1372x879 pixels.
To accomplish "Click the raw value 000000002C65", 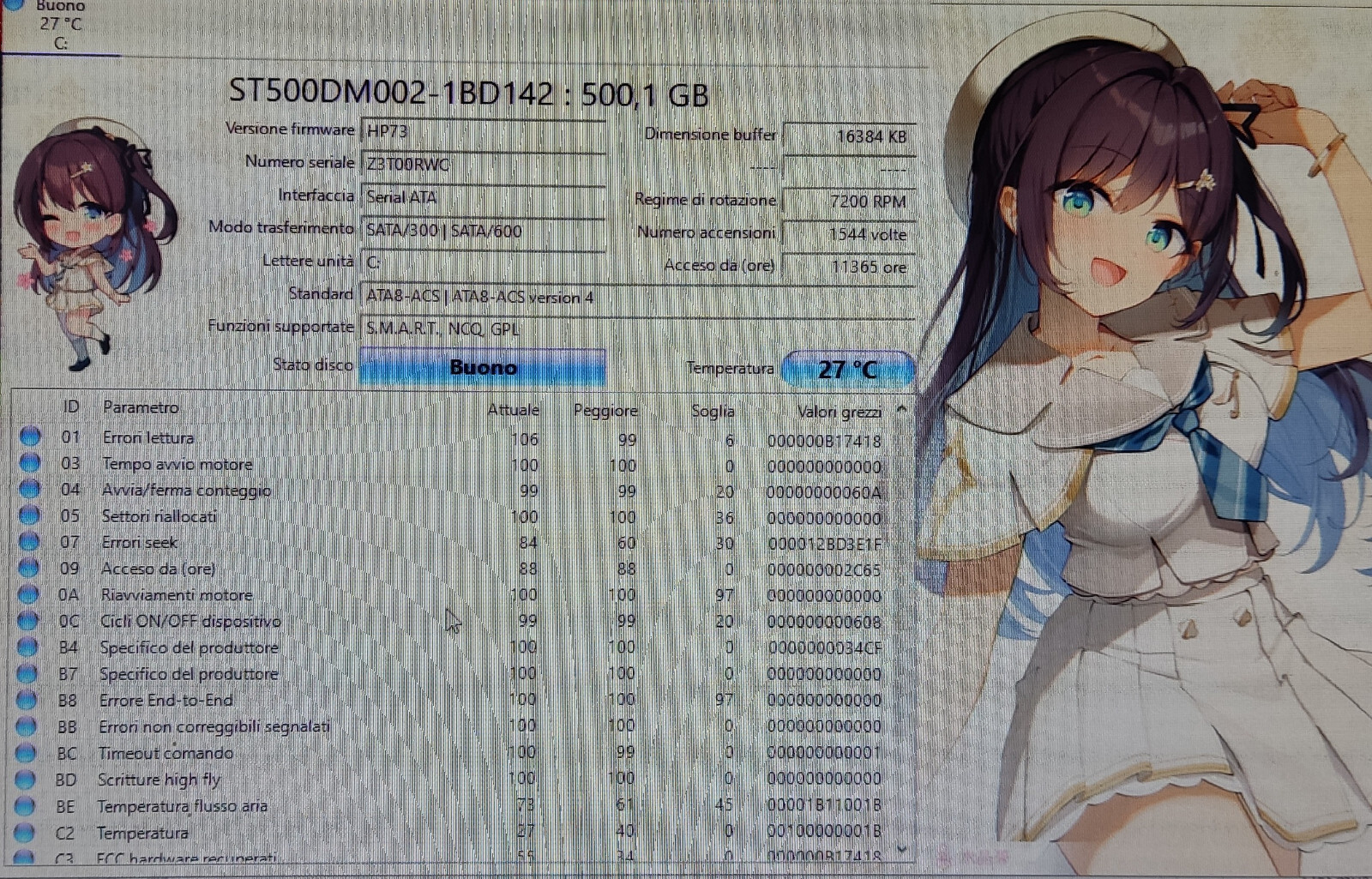I will (824, 570).
